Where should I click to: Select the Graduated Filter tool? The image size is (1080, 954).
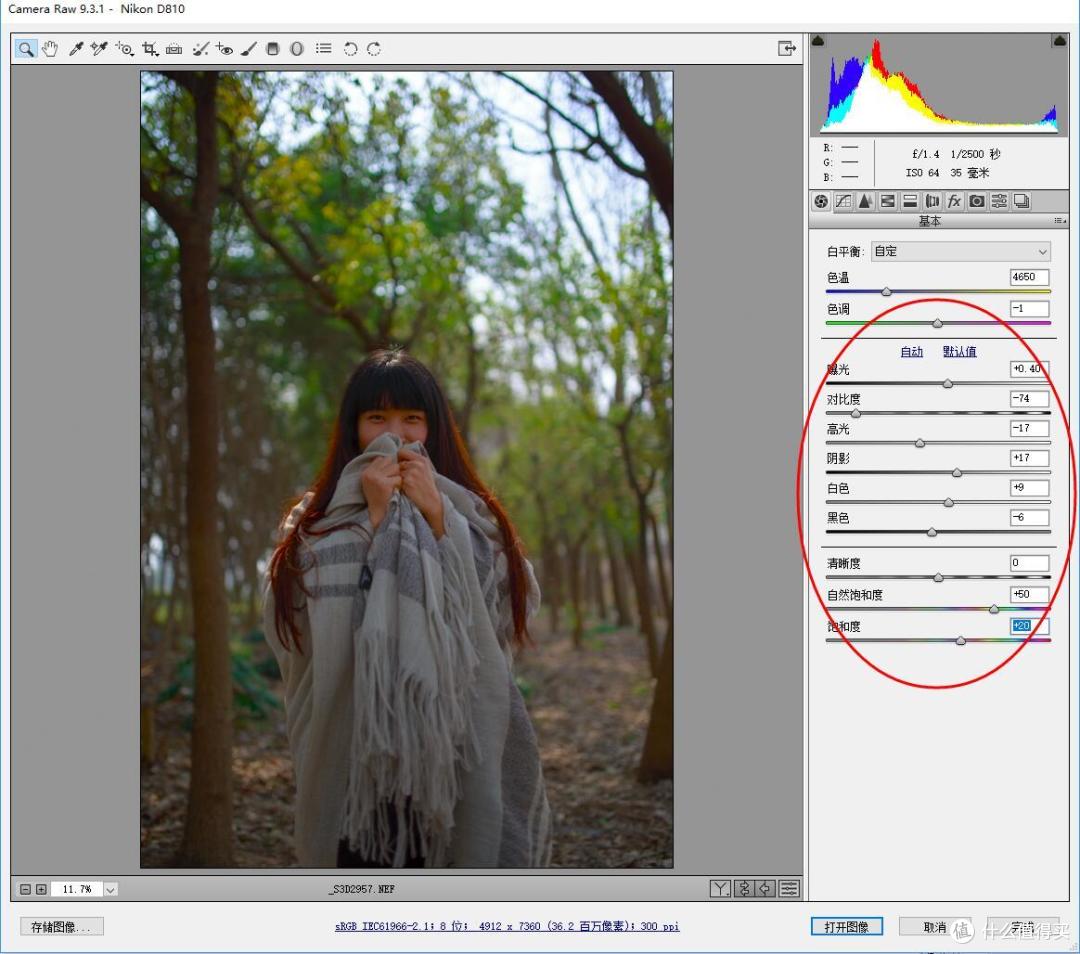(273, 49)
